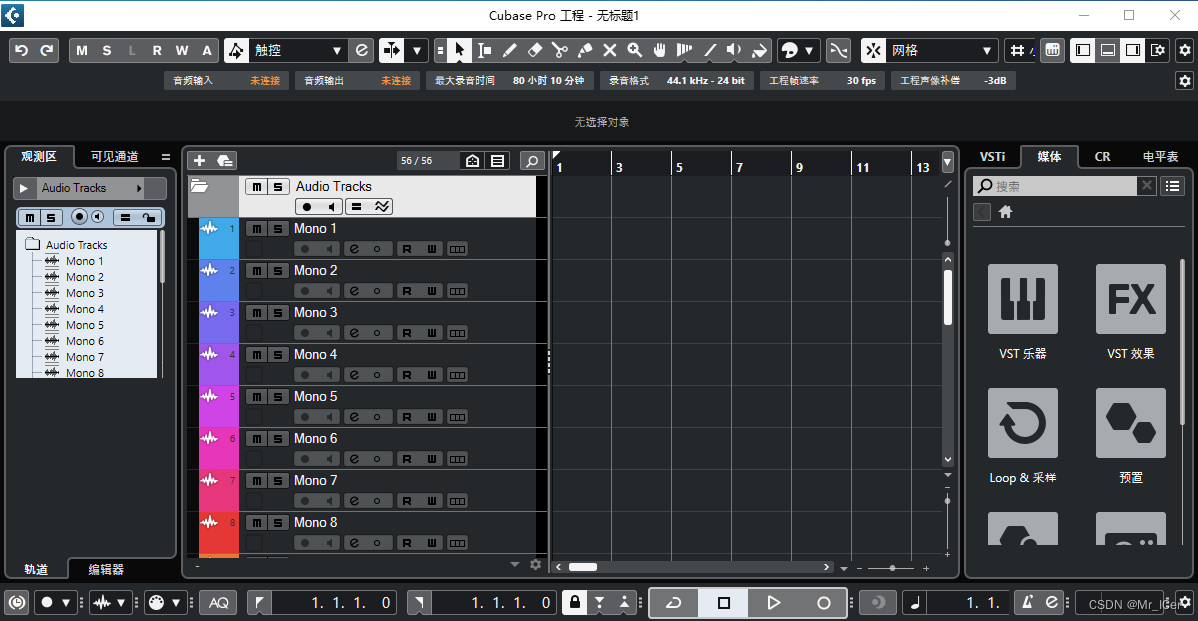Lock punch points padlock toggle
Image resolution: width=1198 pixels, height=621 pixels.
(x=575, y=603)
